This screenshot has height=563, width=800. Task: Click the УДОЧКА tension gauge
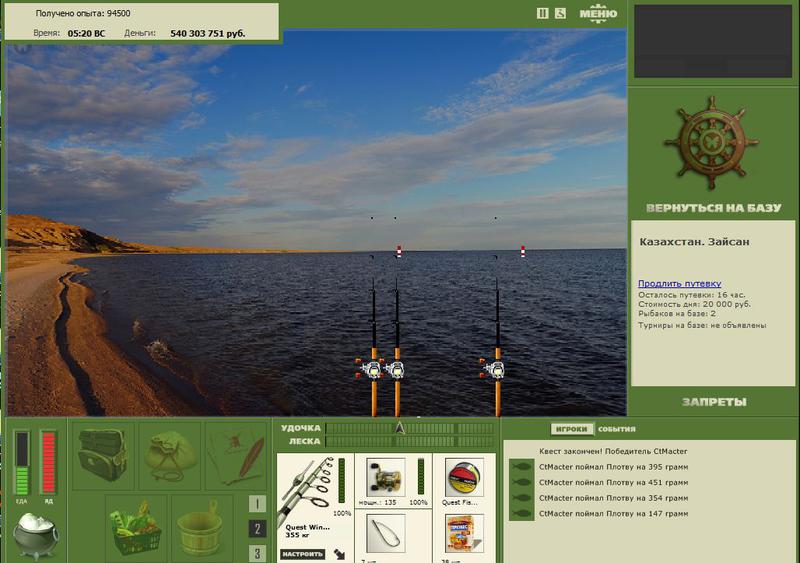[409, 428]
